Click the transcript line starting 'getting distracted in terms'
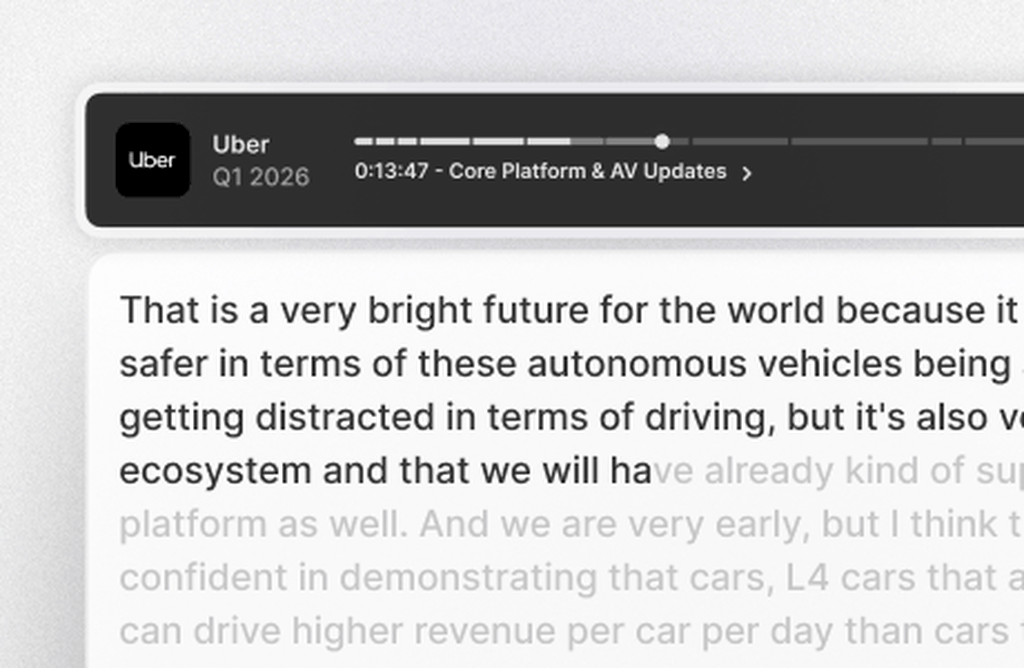Image resolution: width=1024 pixels, height=668 pixels. (571, 417)
